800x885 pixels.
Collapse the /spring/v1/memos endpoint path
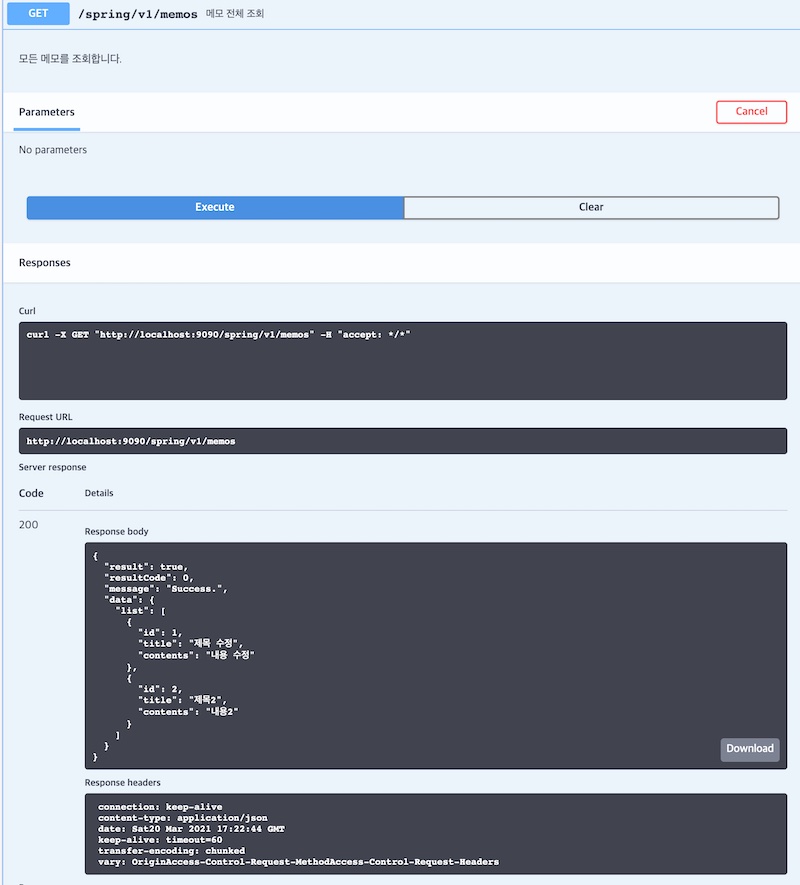click(138, 14)
